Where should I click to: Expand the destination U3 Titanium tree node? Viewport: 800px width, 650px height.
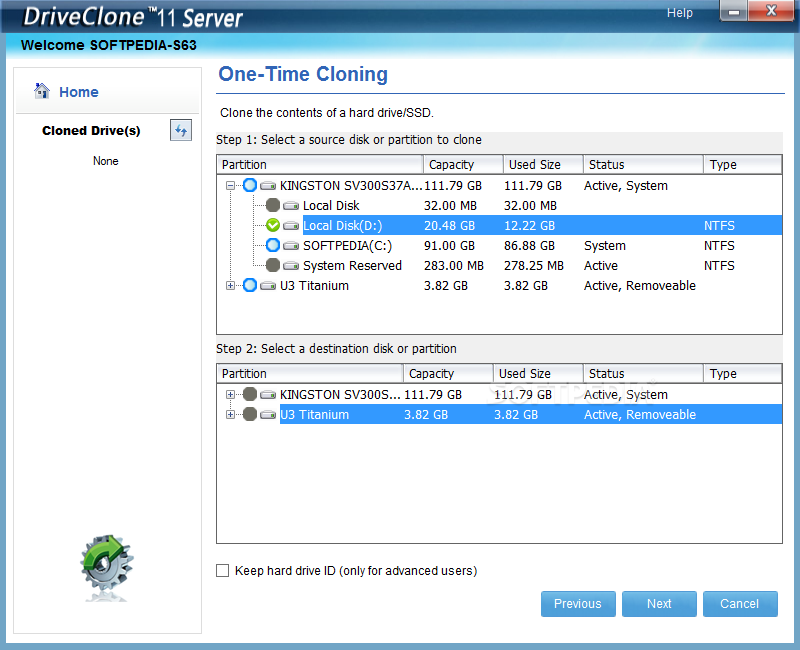coord(231,414)
